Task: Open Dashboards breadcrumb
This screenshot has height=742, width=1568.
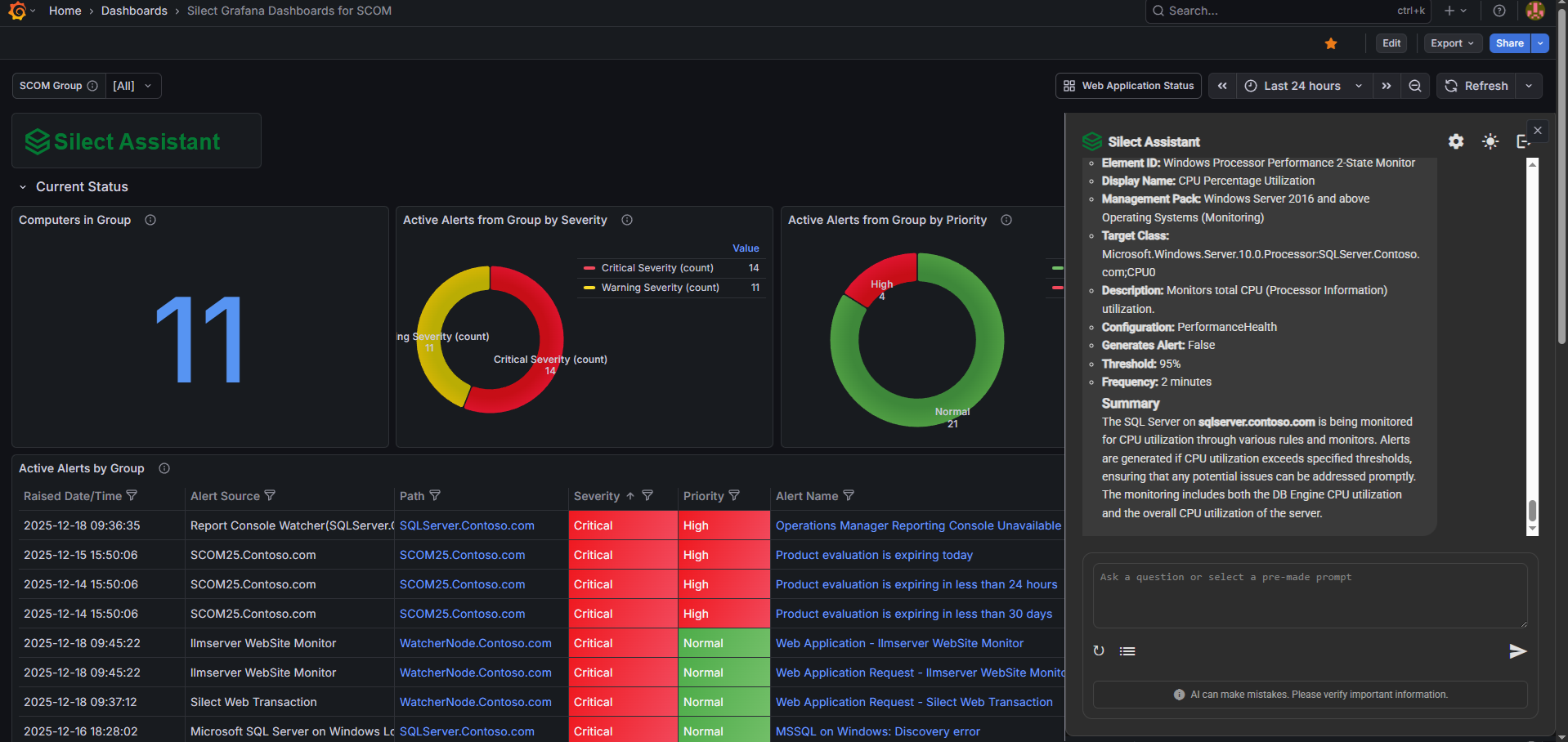Action: click(134, 11)
